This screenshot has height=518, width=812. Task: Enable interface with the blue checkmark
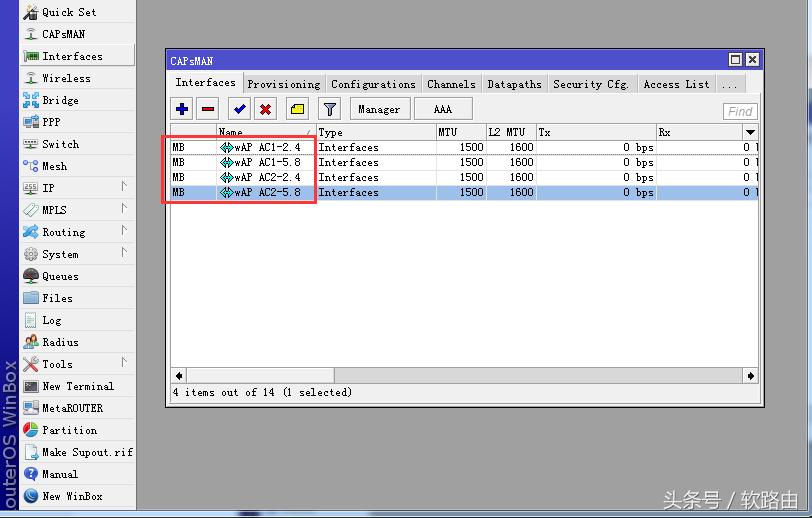click(239, 109)
